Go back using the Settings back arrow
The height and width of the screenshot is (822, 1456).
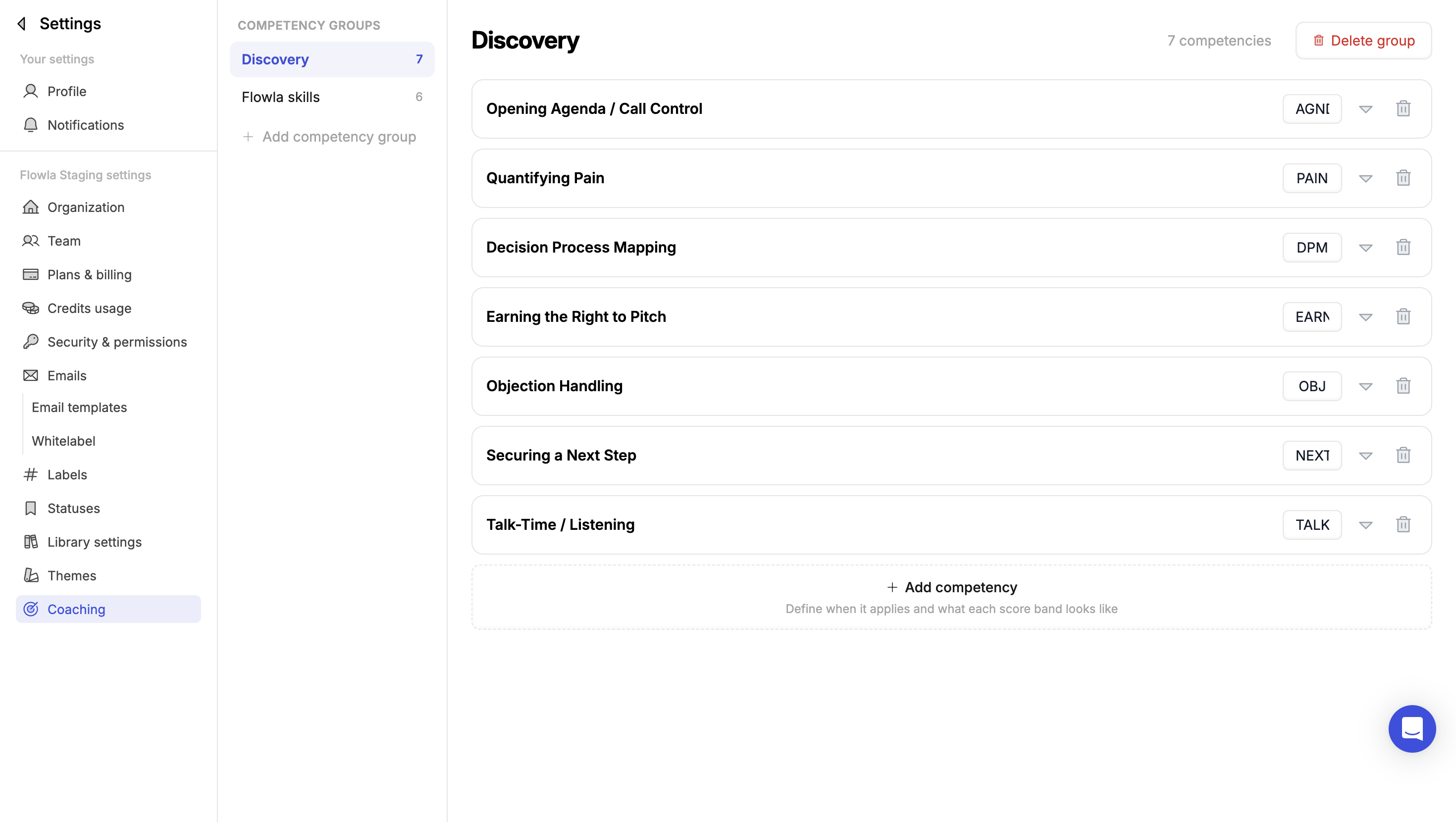point(22,24)
